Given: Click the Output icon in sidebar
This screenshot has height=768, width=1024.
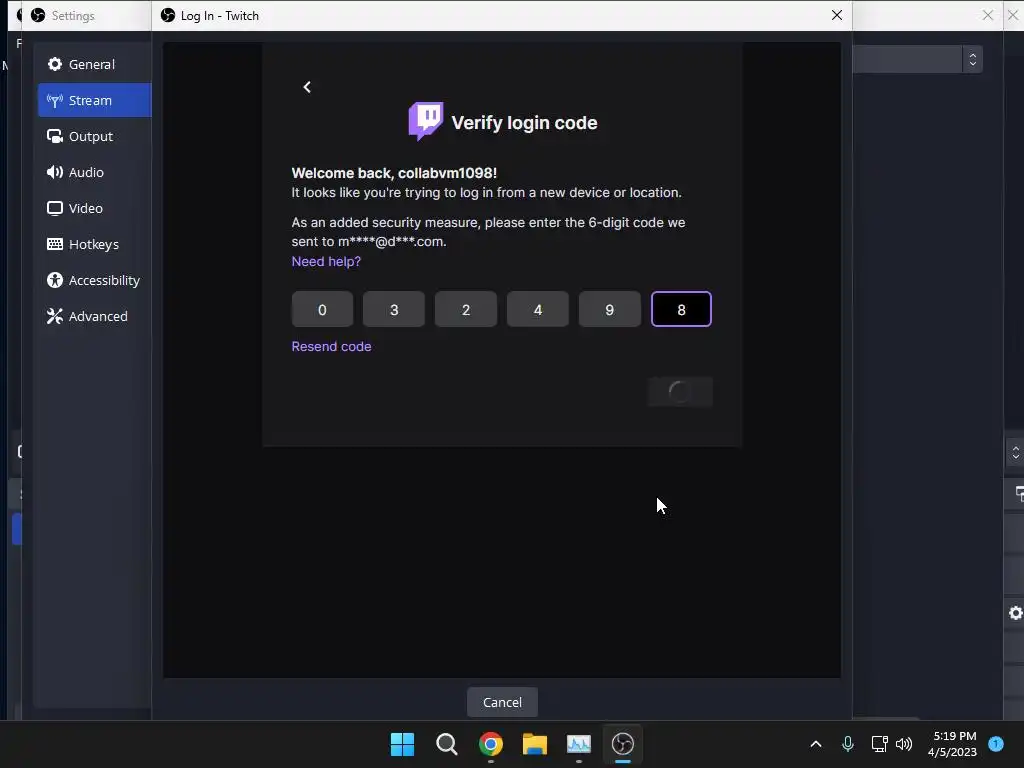Looking at the screenshot, I should tap(55, 136).
